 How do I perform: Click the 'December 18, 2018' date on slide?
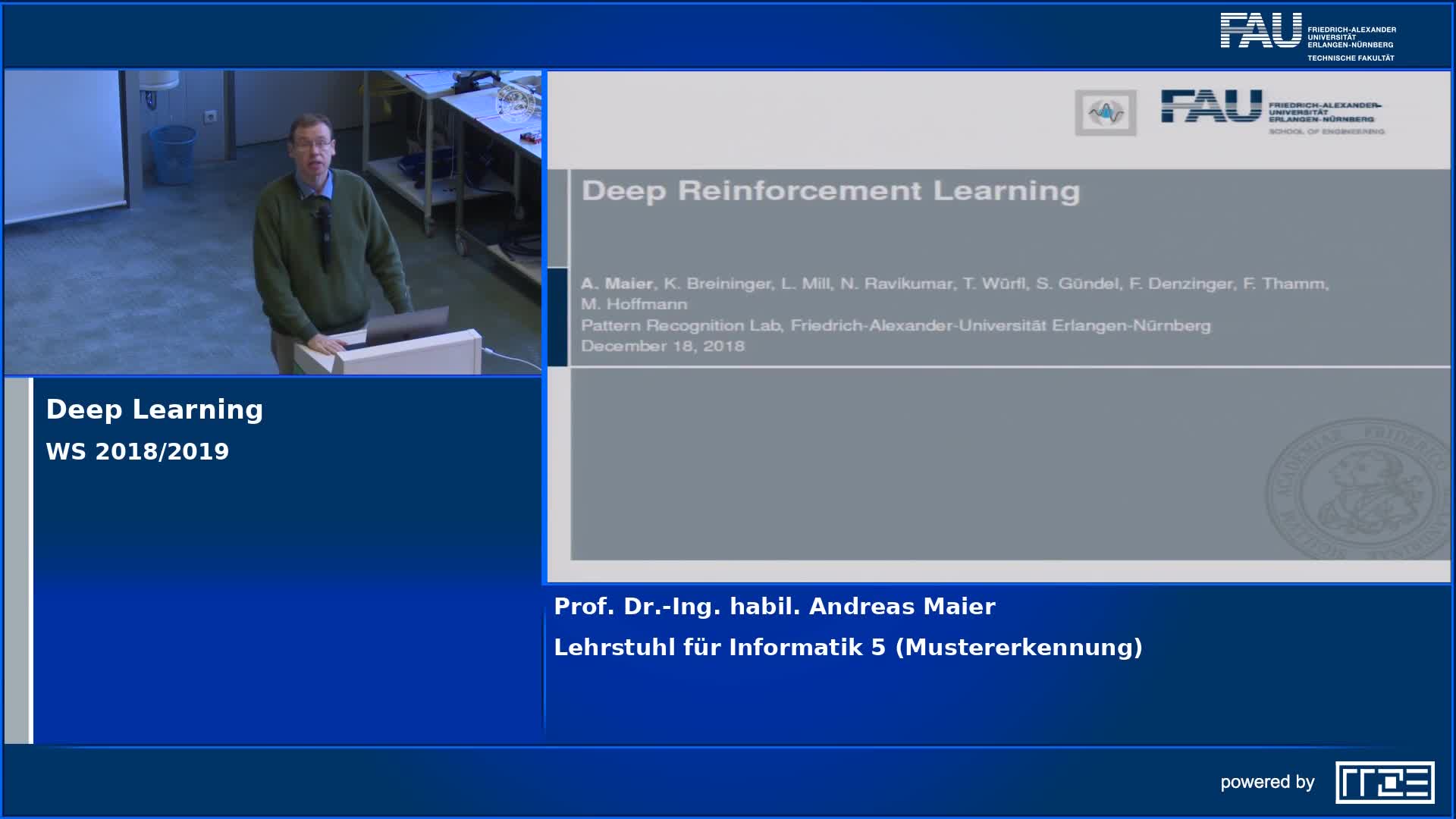click(663, 347)
